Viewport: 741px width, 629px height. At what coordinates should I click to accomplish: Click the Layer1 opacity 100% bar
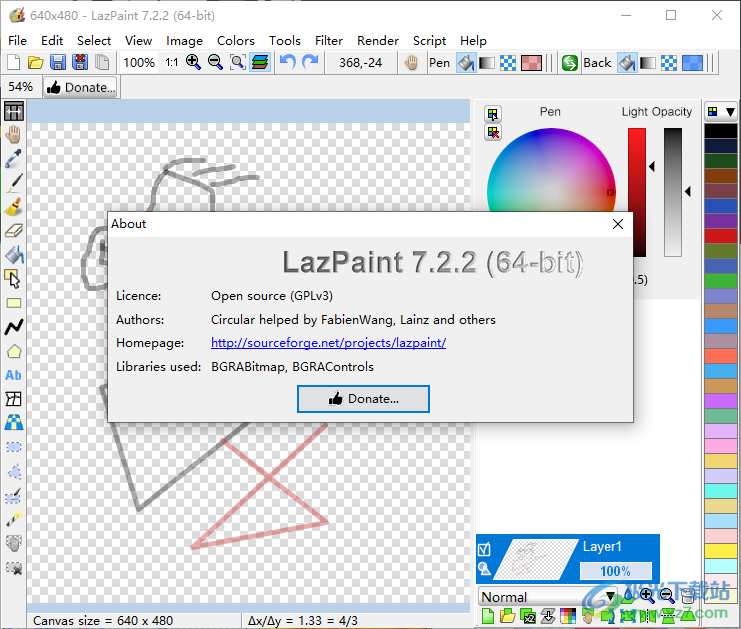pos(615,571)
